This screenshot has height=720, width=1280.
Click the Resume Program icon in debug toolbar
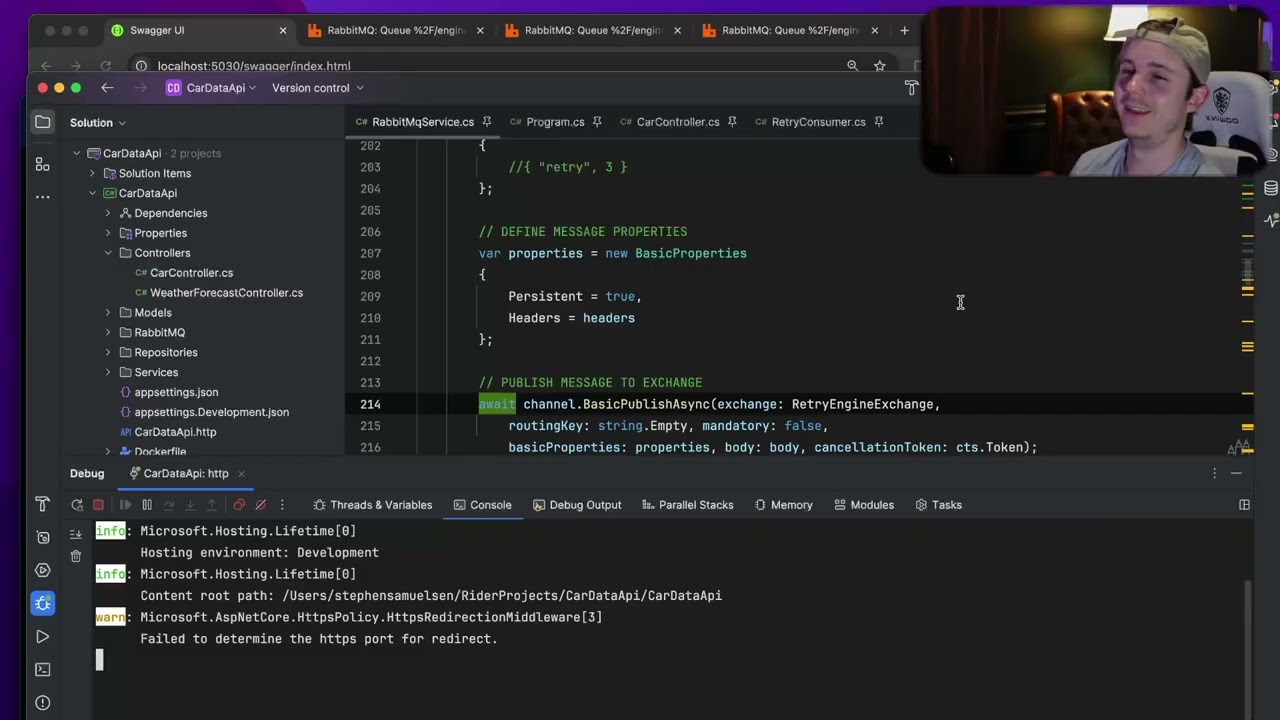coord(125,505)
